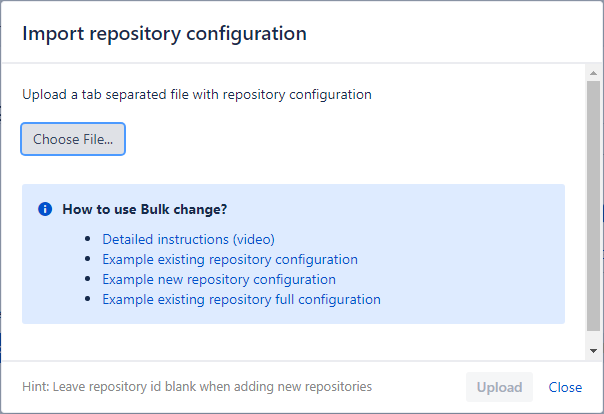Click the vertical scrollbar thumb
Image resolution: width=604 pixels, height=414 pixels.
tap(594, 206)
